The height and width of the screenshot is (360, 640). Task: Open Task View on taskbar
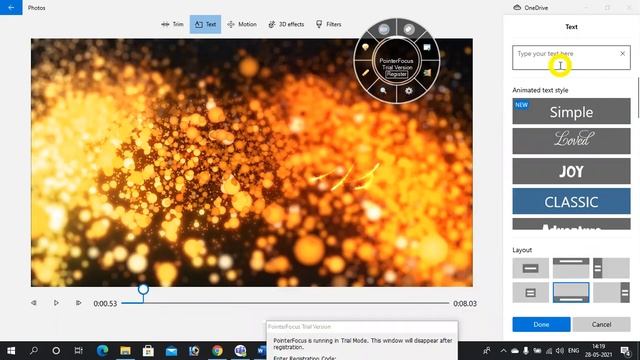pos(78,351)
